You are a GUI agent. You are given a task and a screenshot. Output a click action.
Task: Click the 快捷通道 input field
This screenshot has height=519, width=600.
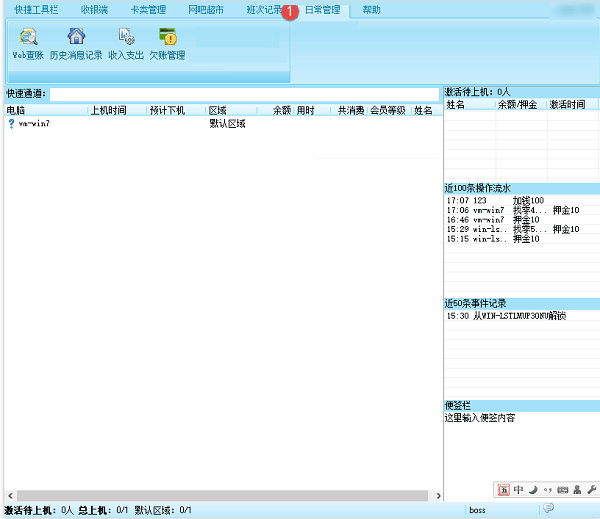(x=244, y=94)
